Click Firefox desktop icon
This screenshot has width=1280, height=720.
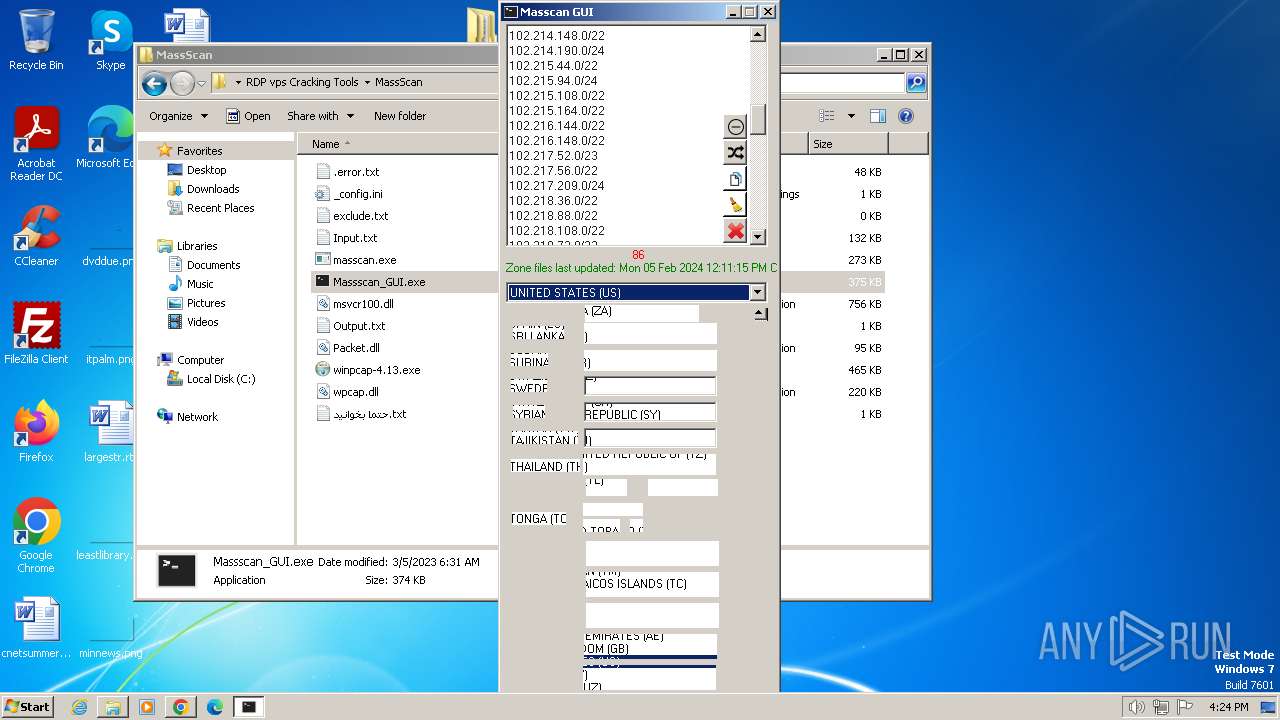[36, 432]
